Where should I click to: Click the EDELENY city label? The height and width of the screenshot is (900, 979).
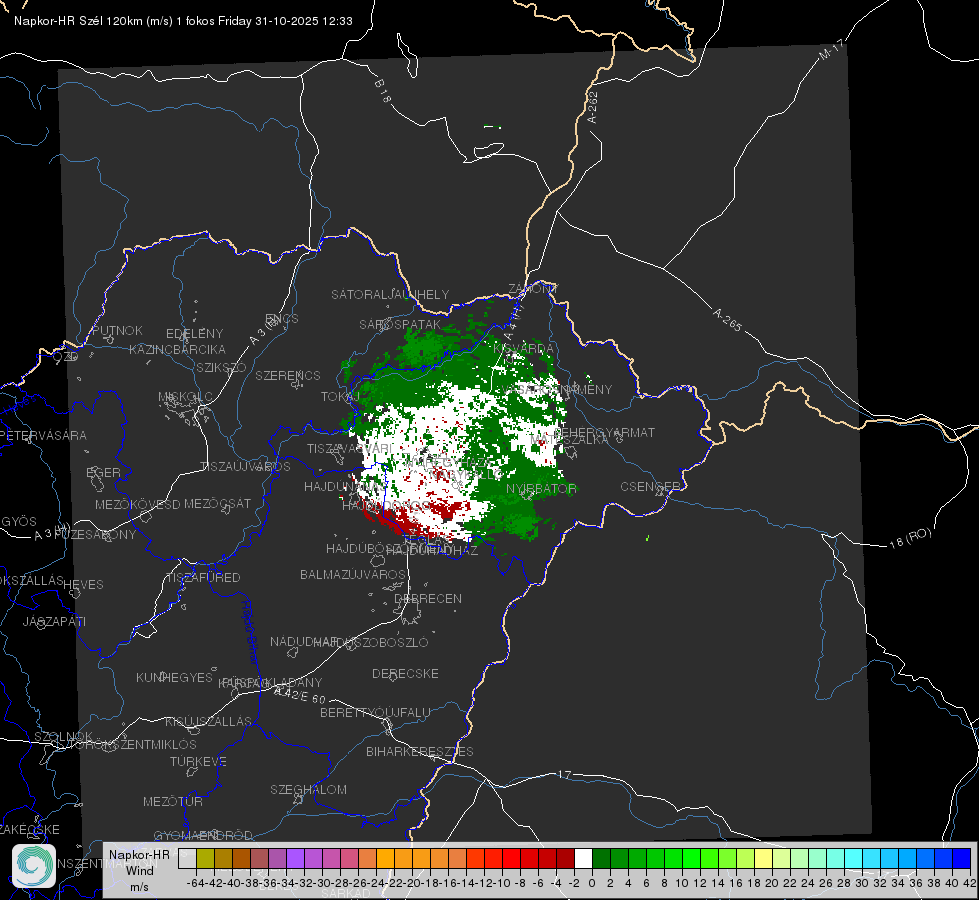click(194, 334)
